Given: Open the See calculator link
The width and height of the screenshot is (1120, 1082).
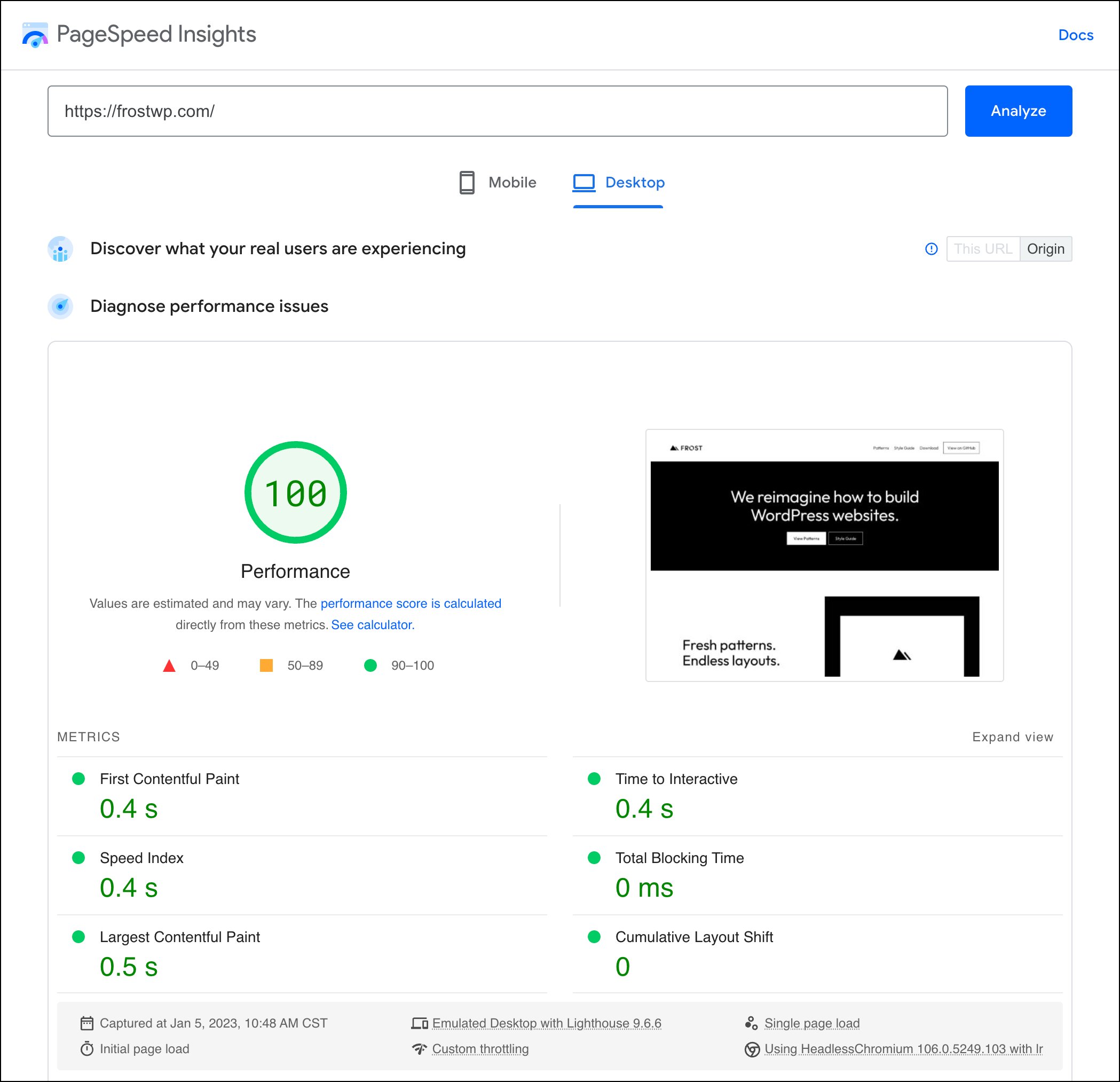Looking at the screenshot, I should tap(373, 625).
